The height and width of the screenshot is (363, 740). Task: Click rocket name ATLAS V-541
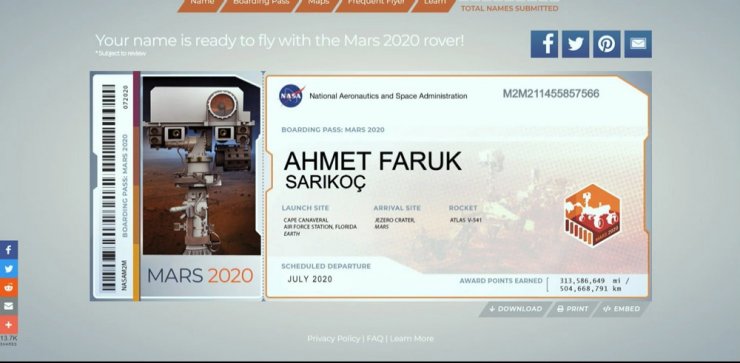pos(466,220)
